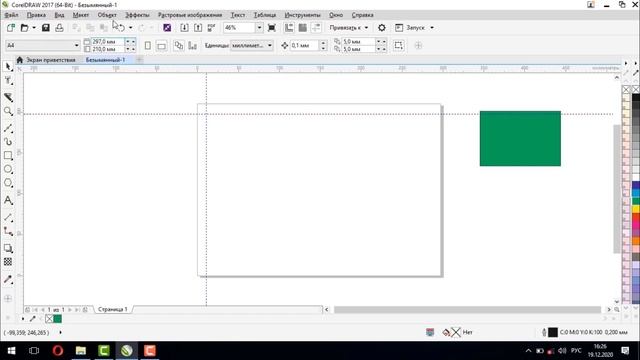Click the Print icon in the toolbar
Screen dimensions: 640x360
tap(59, 28)
